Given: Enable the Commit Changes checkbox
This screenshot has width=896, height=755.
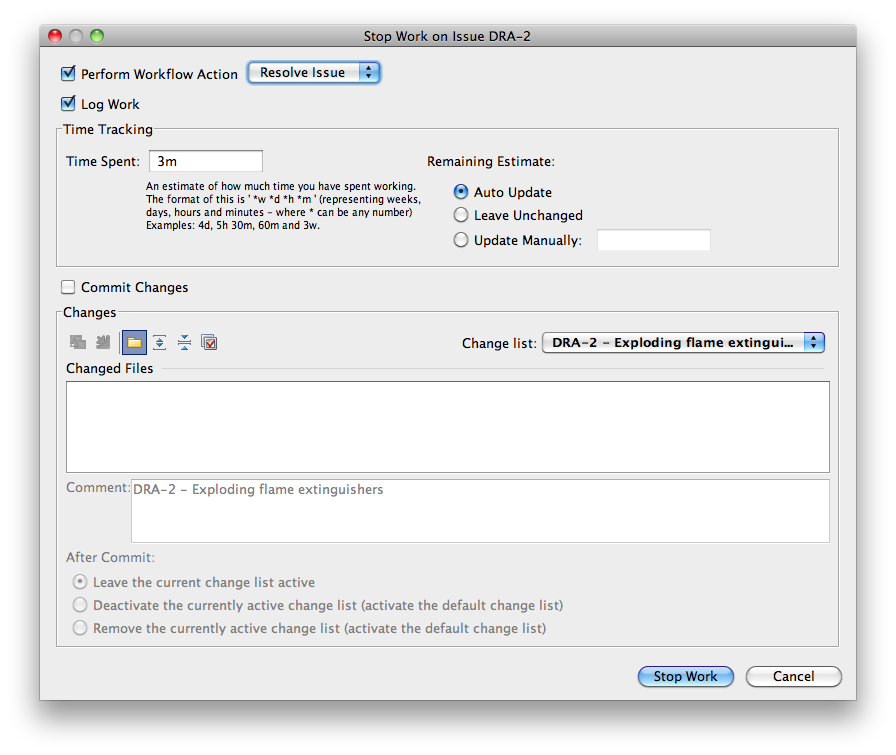Looking at the screenshot, I should (x=69, y=288).
